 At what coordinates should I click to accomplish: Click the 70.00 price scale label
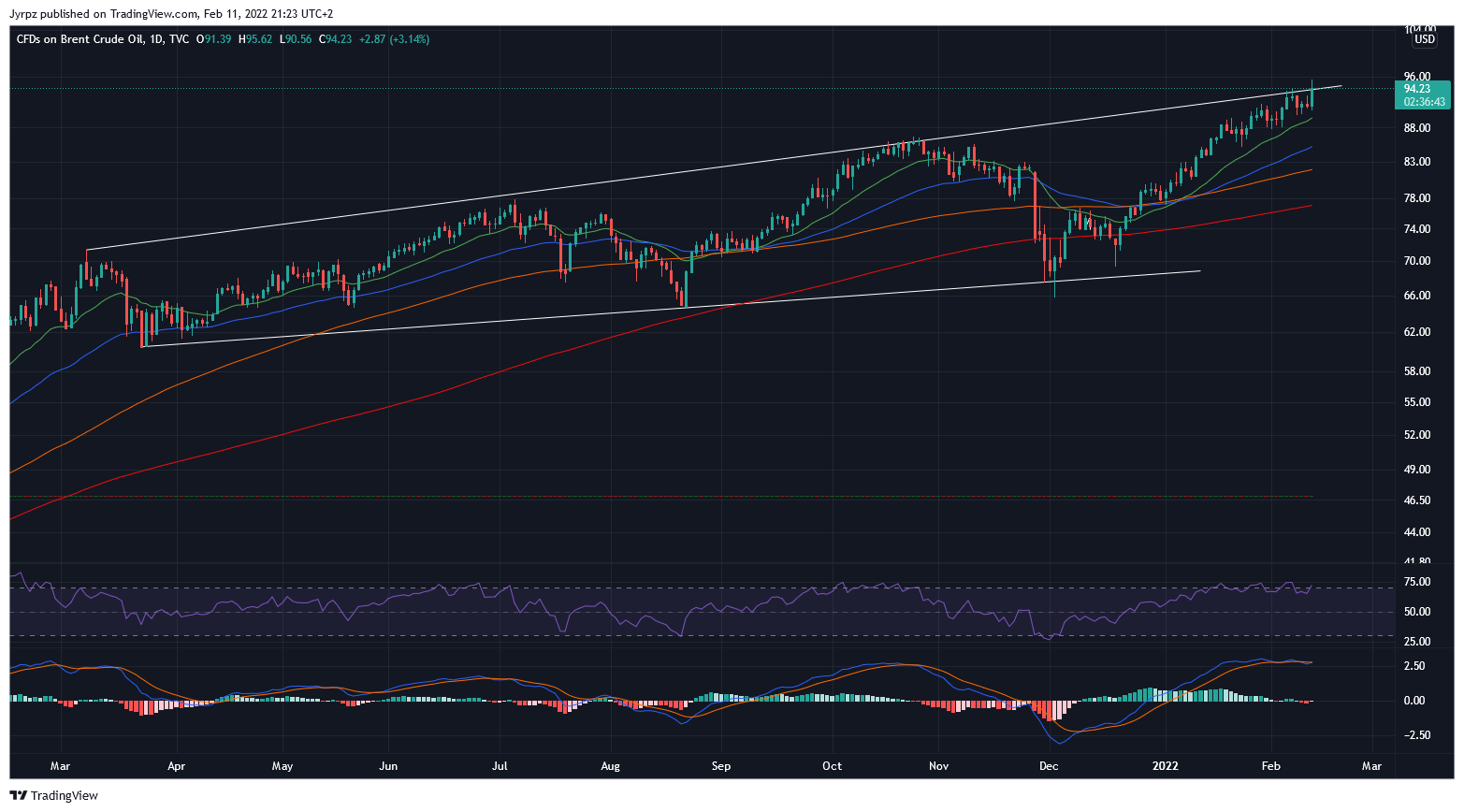click(1417, 261)
